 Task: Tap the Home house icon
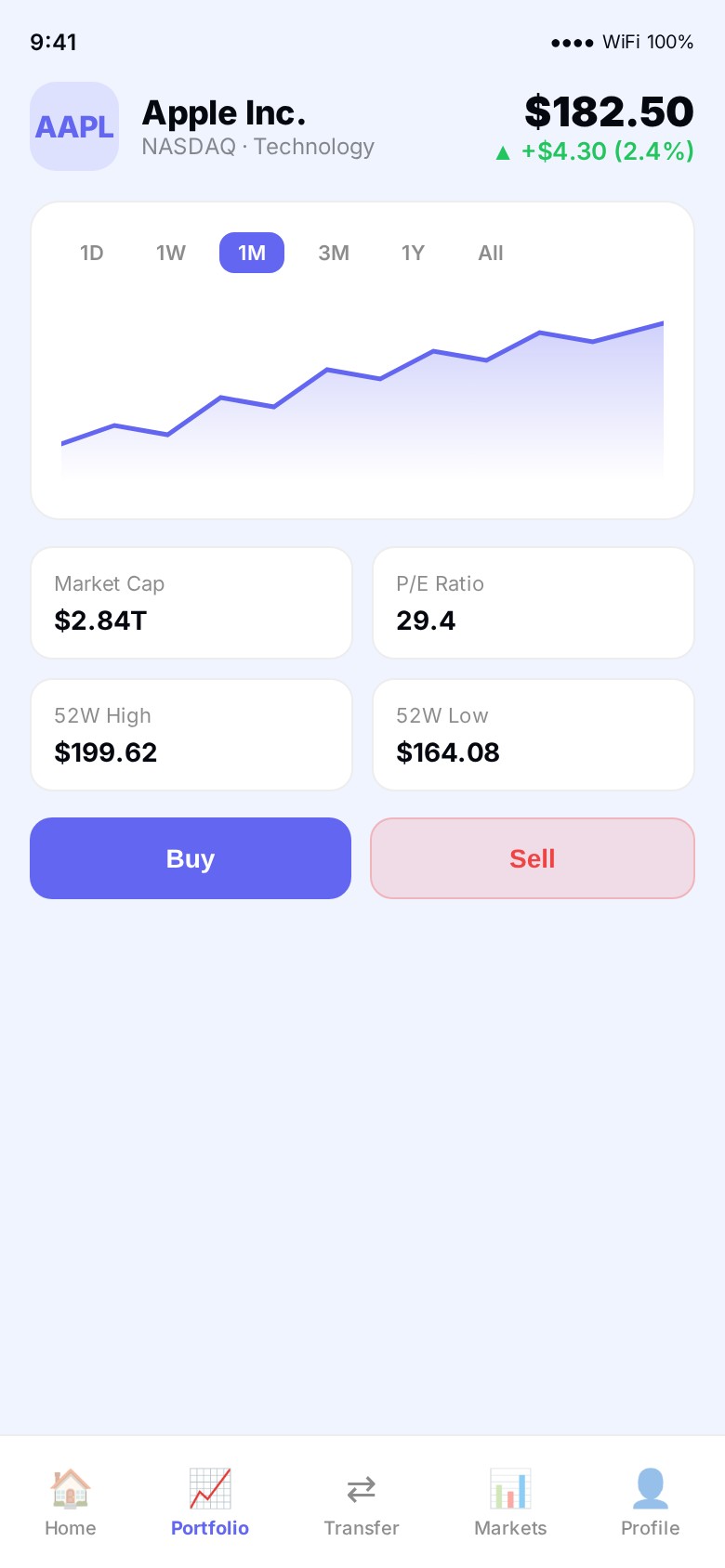pyautogui.click(x=71, y=1488)
